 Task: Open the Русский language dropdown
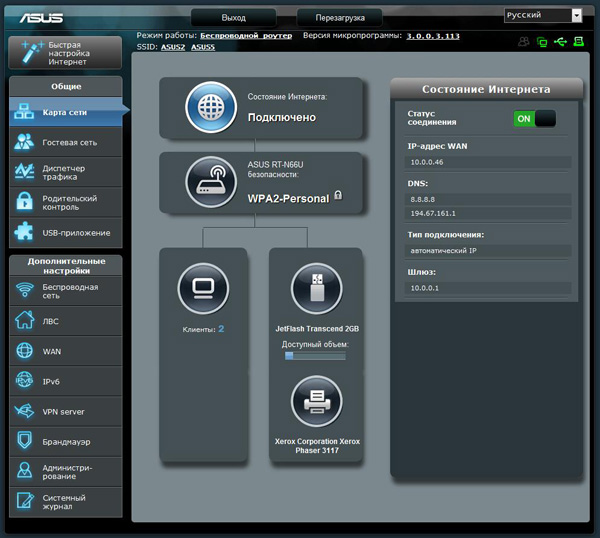click(x=543, y=15)
